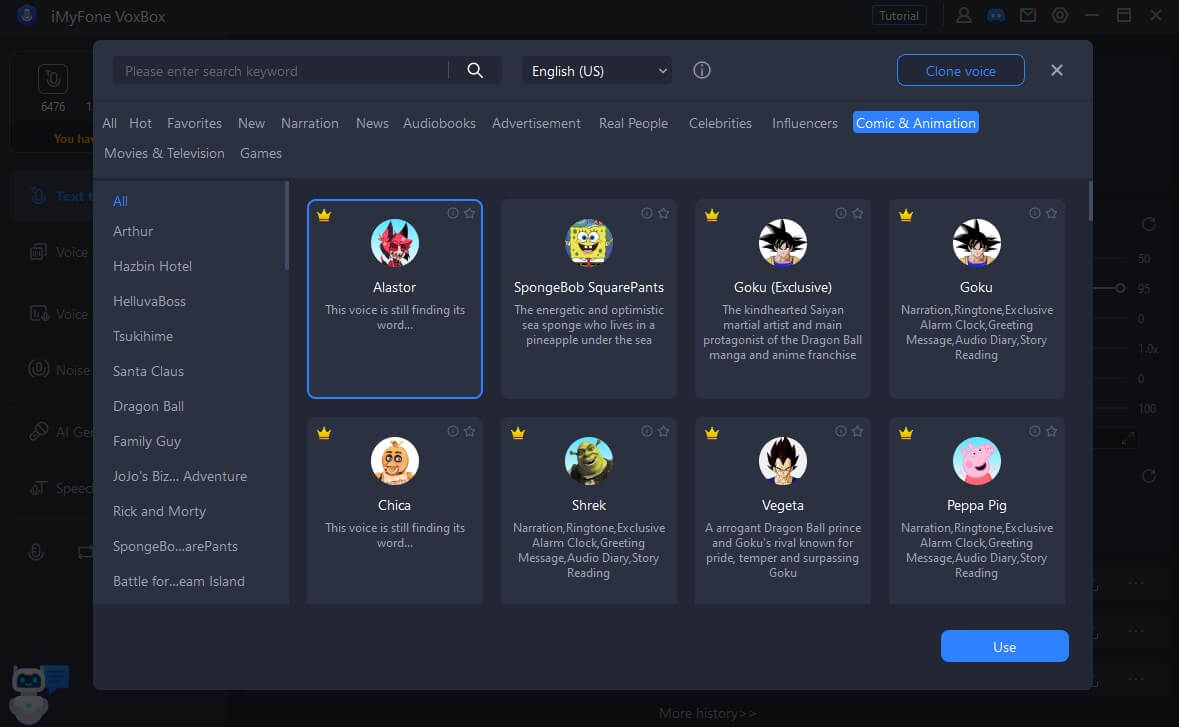Close the voice selection dialog

pos(1056,70)
